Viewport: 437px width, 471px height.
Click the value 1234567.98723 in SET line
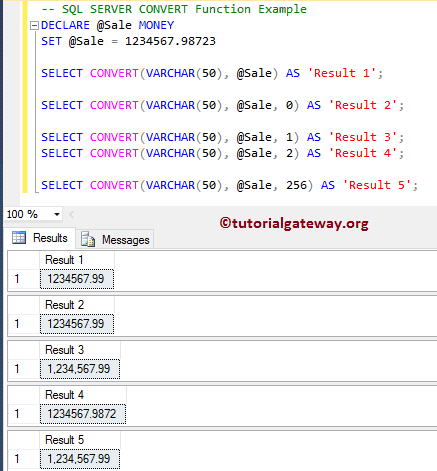pyautogui.click(x=170, y=41)
